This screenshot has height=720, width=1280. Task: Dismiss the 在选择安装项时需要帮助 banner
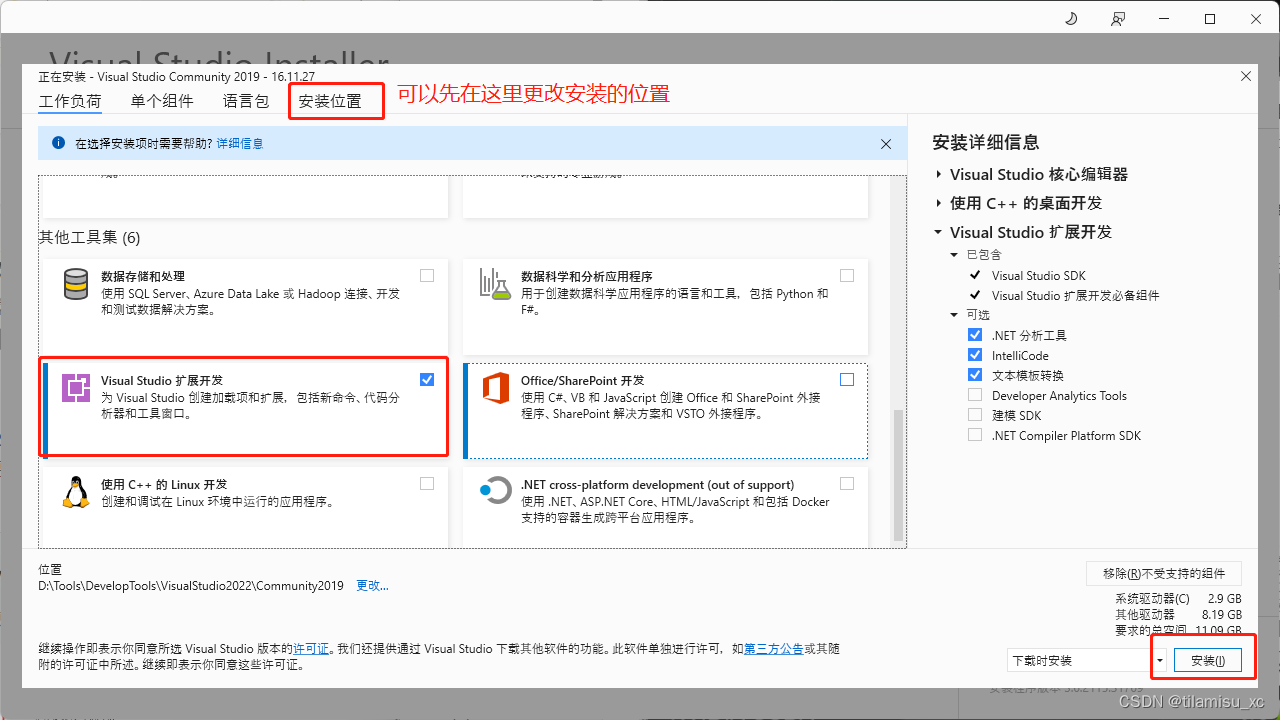886,144
